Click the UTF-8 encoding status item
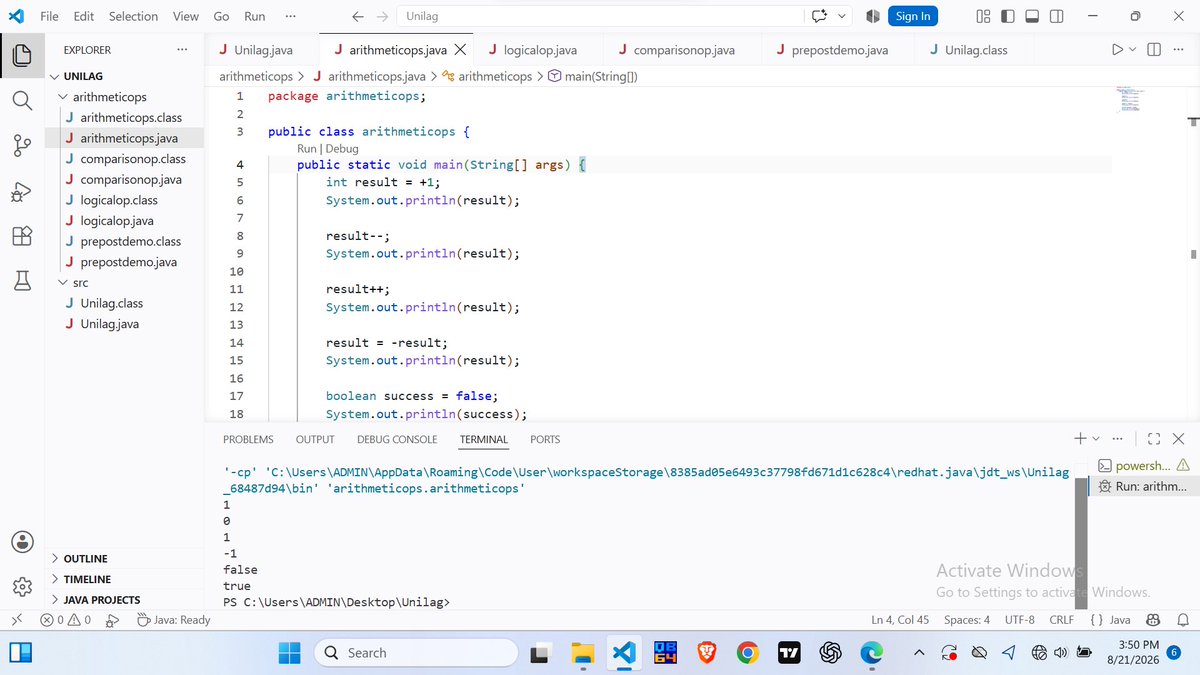This screenshot has width=1200, height=675. 1019,620
